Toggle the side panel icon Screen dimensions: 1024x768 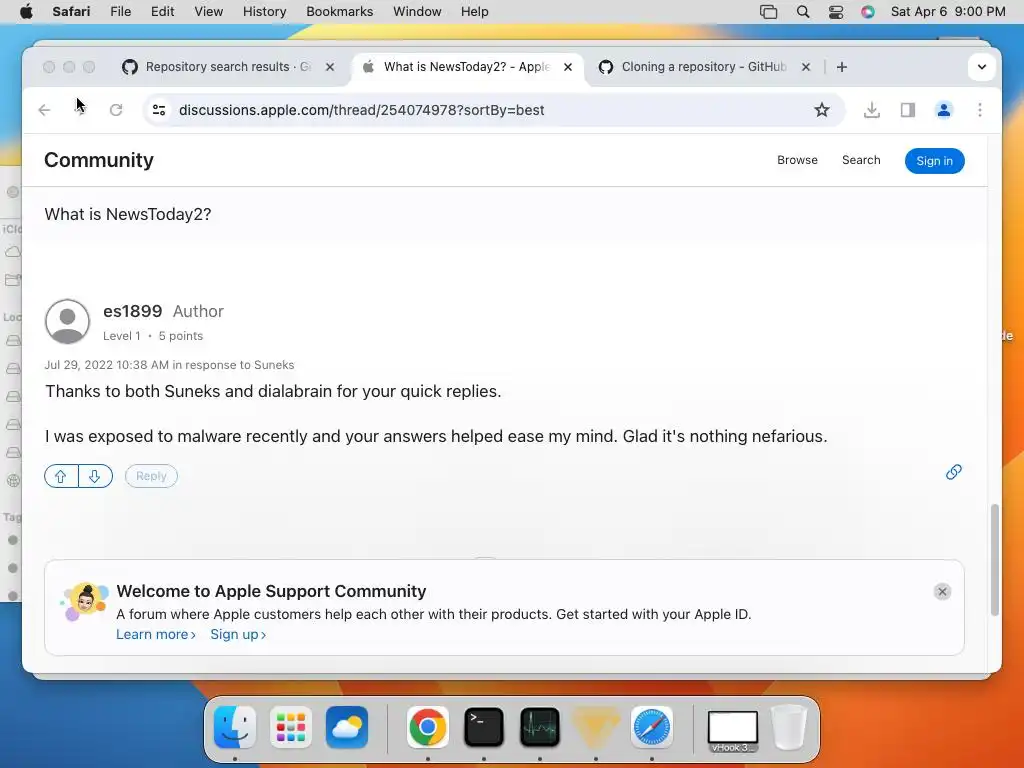click(908, 110)
